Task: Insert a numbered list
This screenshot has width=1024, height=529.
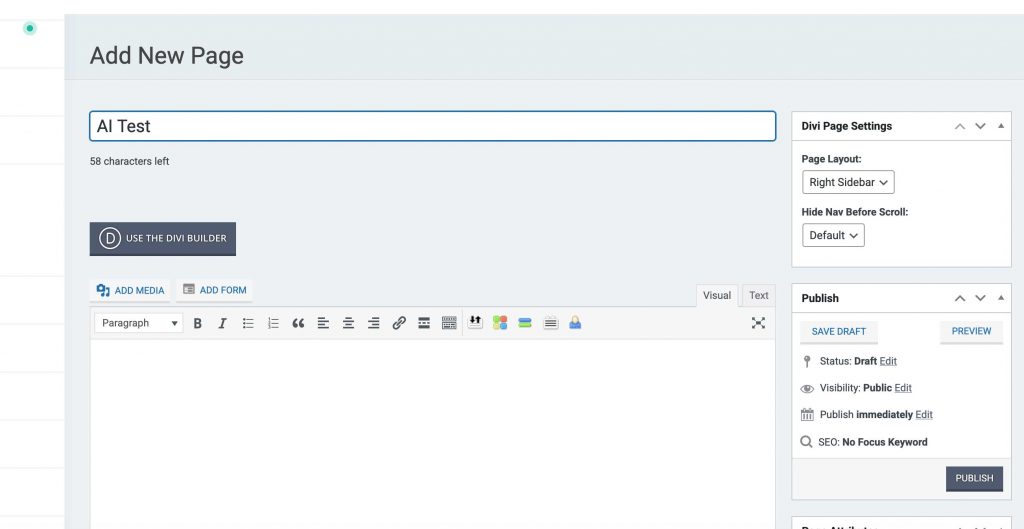Action: pos(273,323)
